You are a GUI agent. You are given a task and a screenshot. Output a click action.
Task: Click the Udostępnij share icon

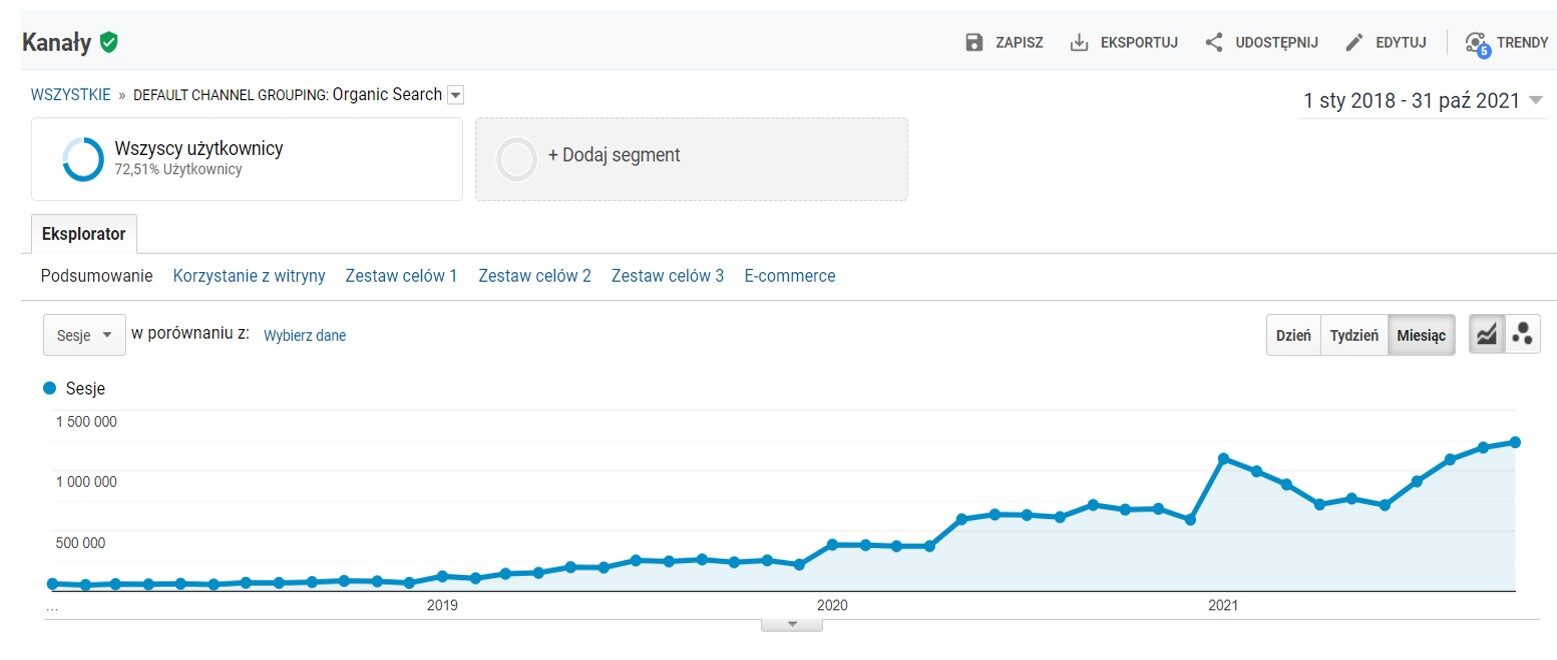tap(1214, 42)
